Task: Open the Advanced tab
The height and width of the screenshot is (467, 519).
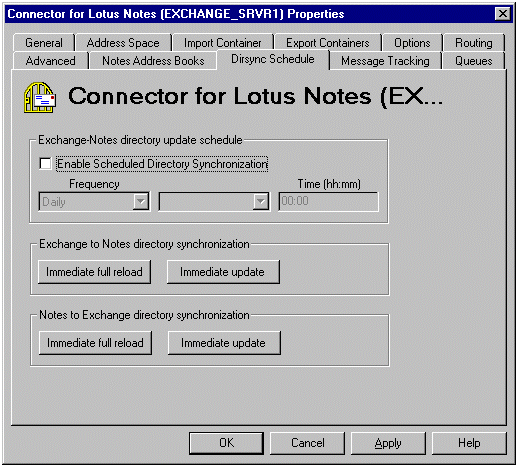Action: 50,61
